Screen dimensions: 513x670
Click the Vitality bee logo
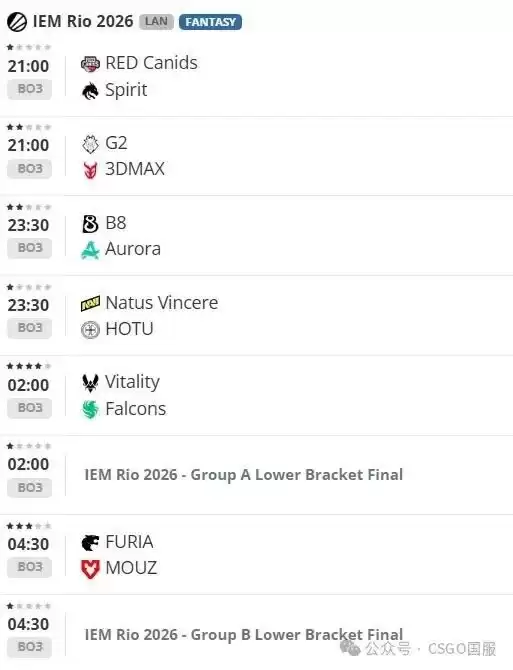(90, 383)
